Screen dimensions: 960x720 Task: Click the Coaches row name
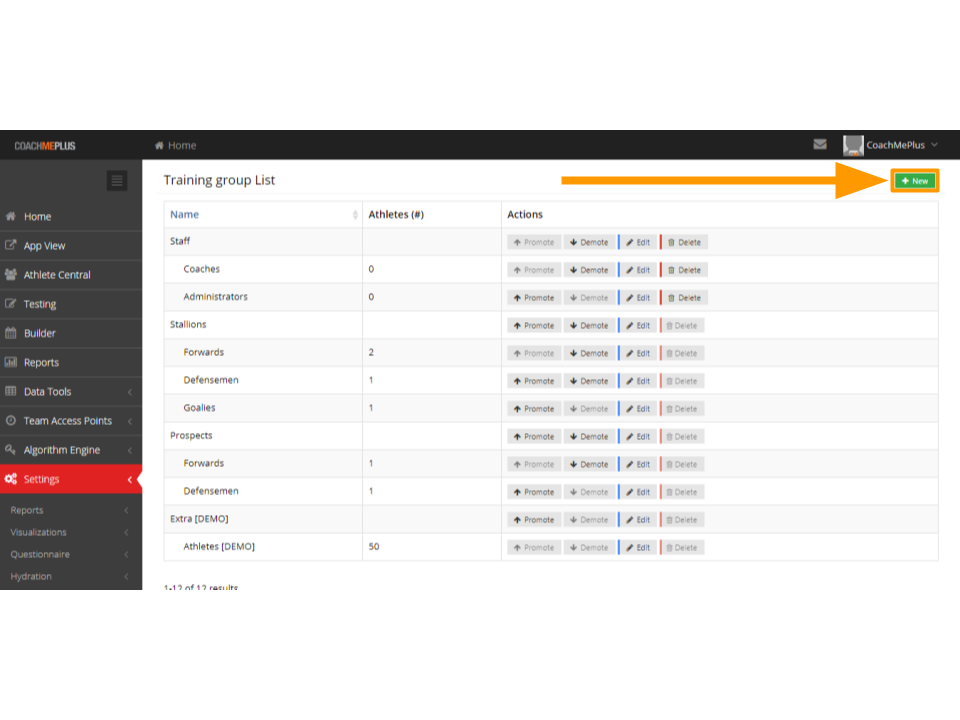point(201,269)
